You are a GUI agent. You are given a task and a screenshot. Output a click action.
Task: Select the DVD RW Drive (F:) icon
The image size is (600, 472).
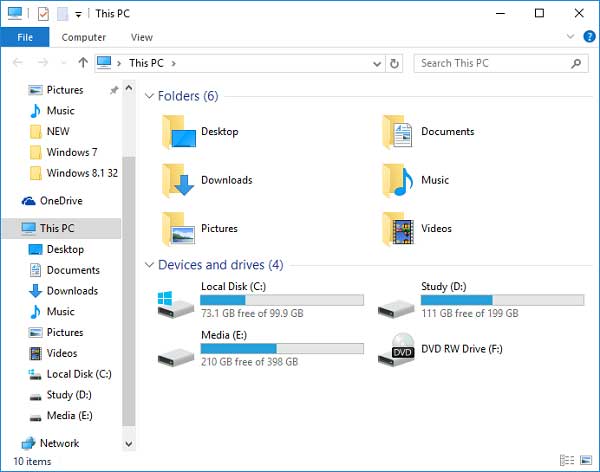(396, 350)
